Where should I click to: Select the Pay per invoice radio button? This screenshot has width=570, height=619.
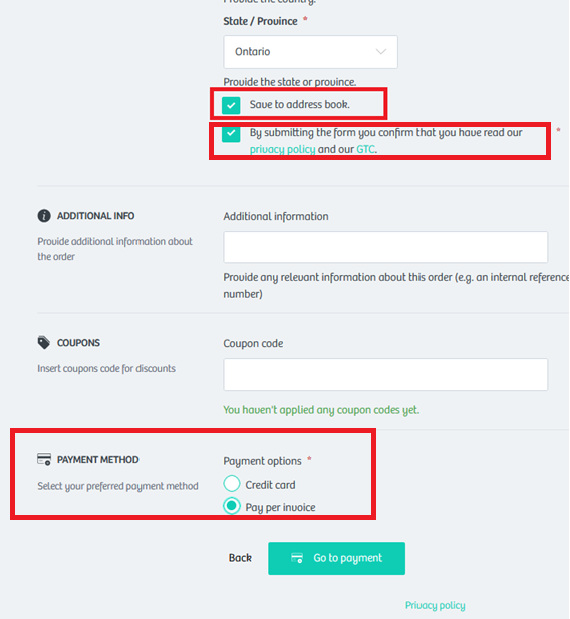click(232, 506)
